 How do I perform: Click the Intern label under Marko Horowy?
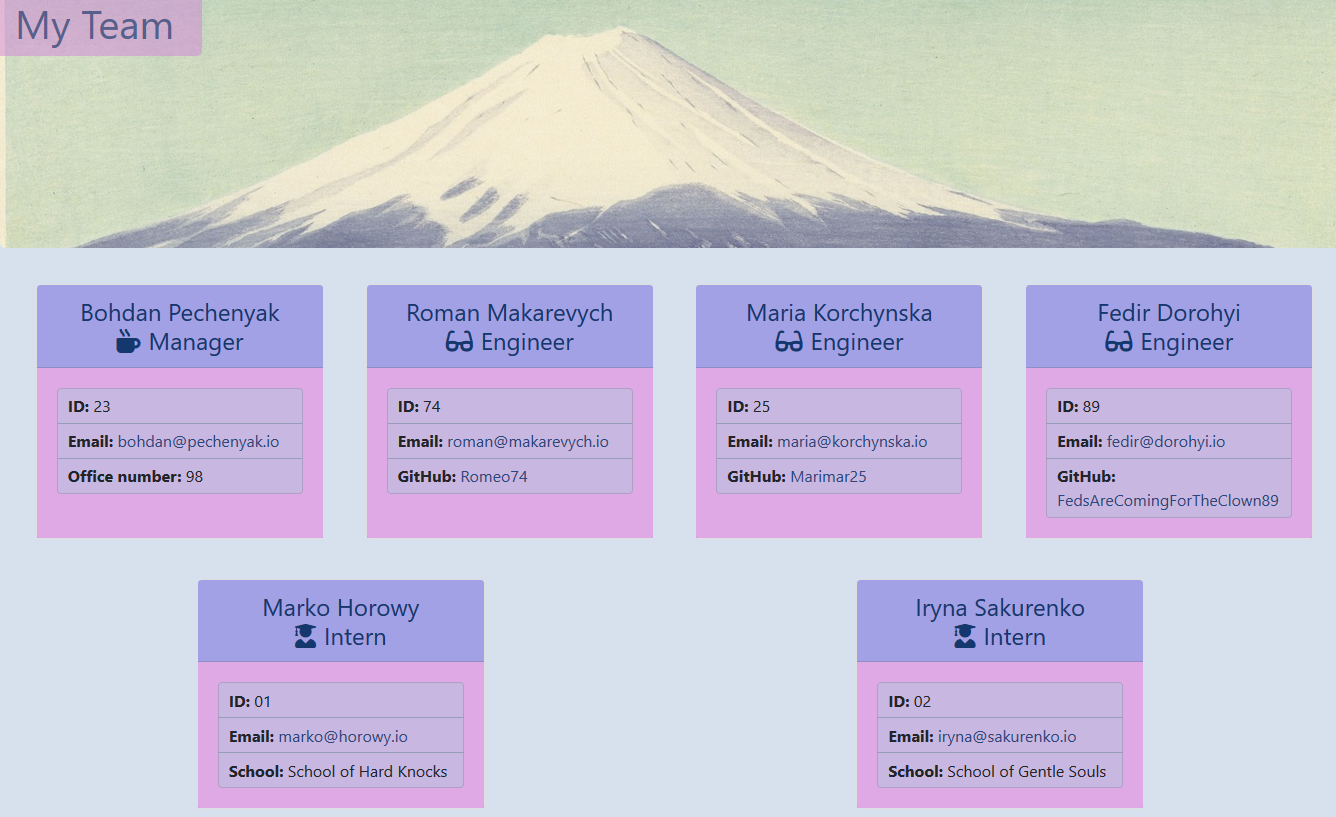point(355,637)
